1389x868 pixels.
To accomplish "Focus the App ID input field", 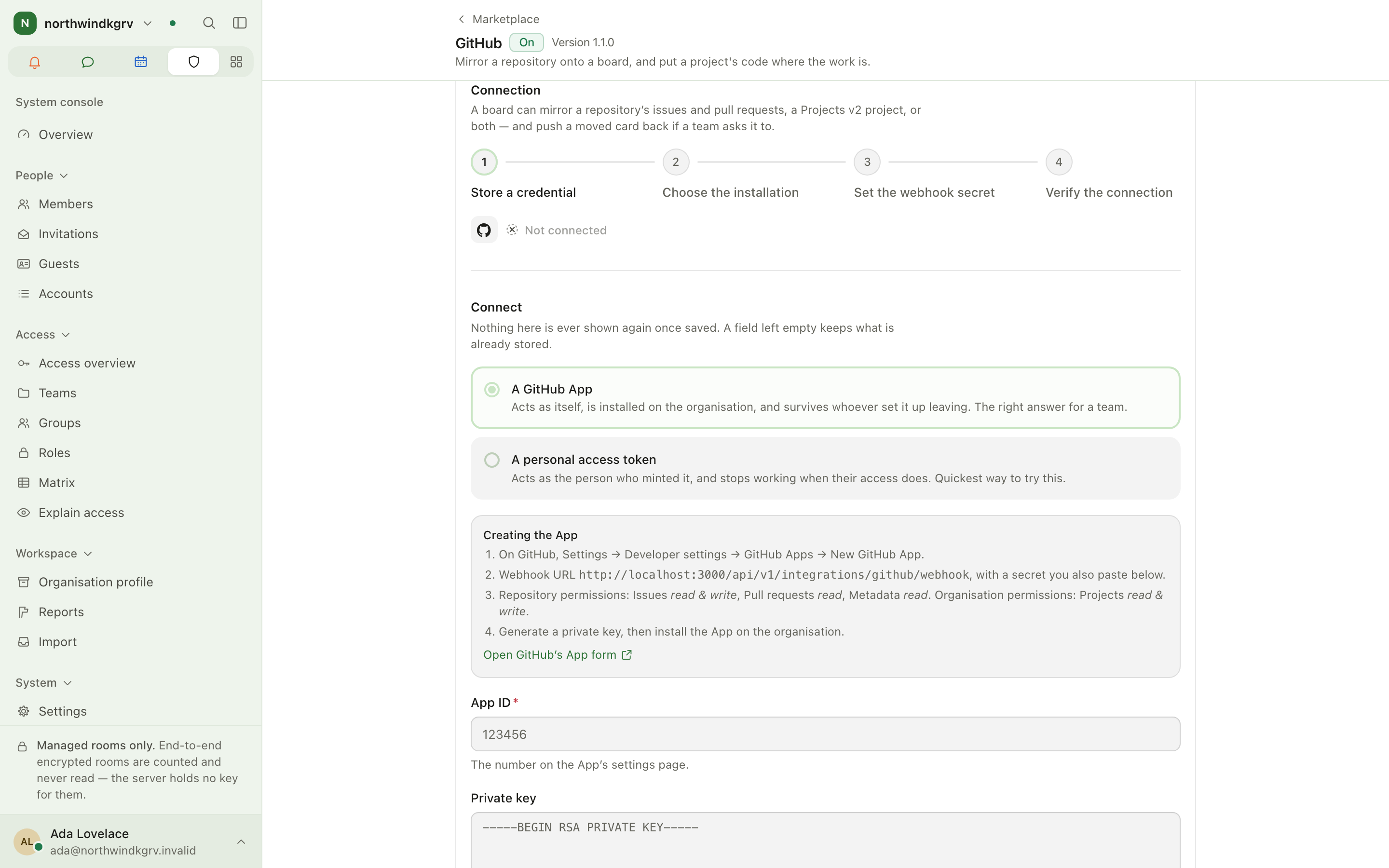I will 825,733.
